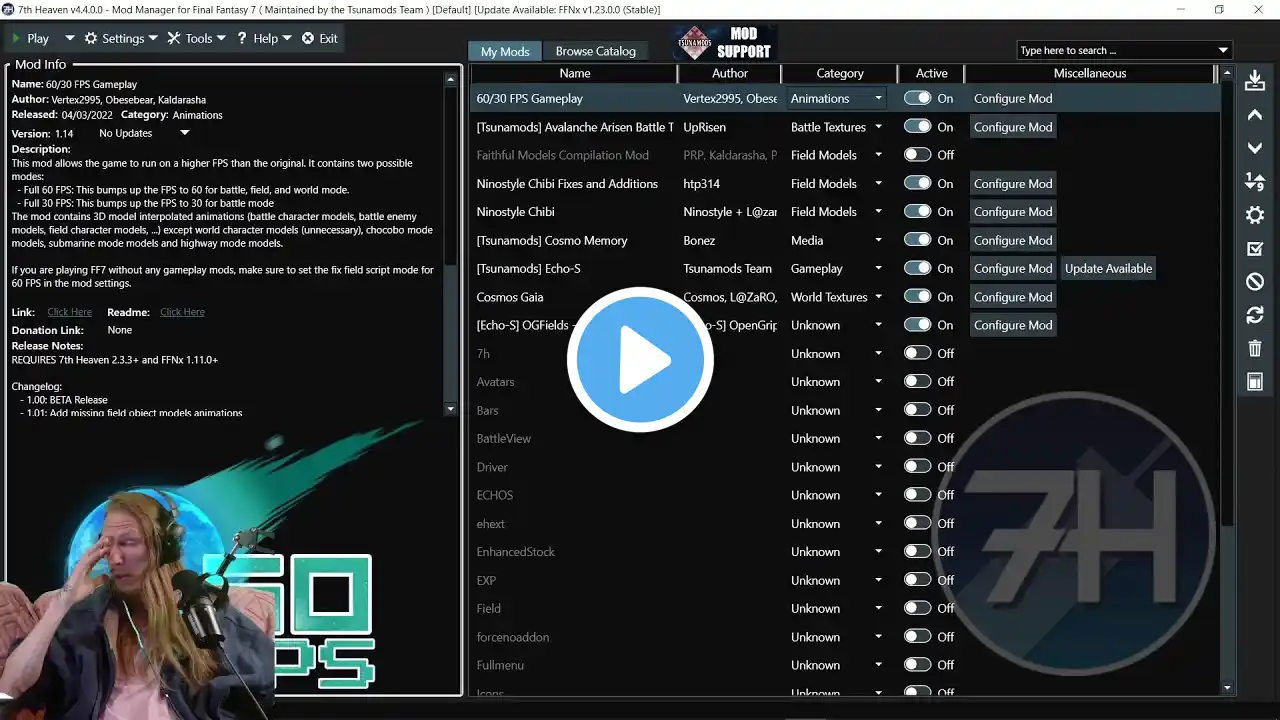Click the Tsunamods Mod Support logo
The image size is (1280, 720).
pyautogui.click(x=726, y=43)
